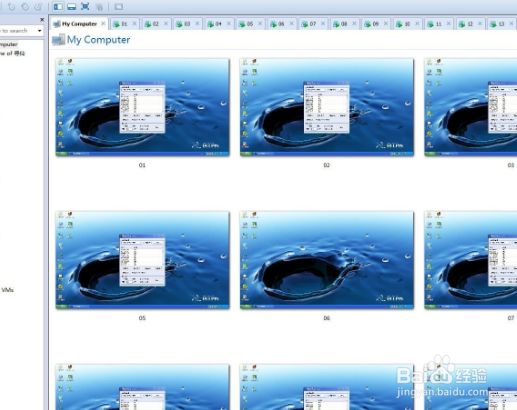Viewport: 517px width, 410px height.
Task: Click the My Computer page heading
Action: 98,40
